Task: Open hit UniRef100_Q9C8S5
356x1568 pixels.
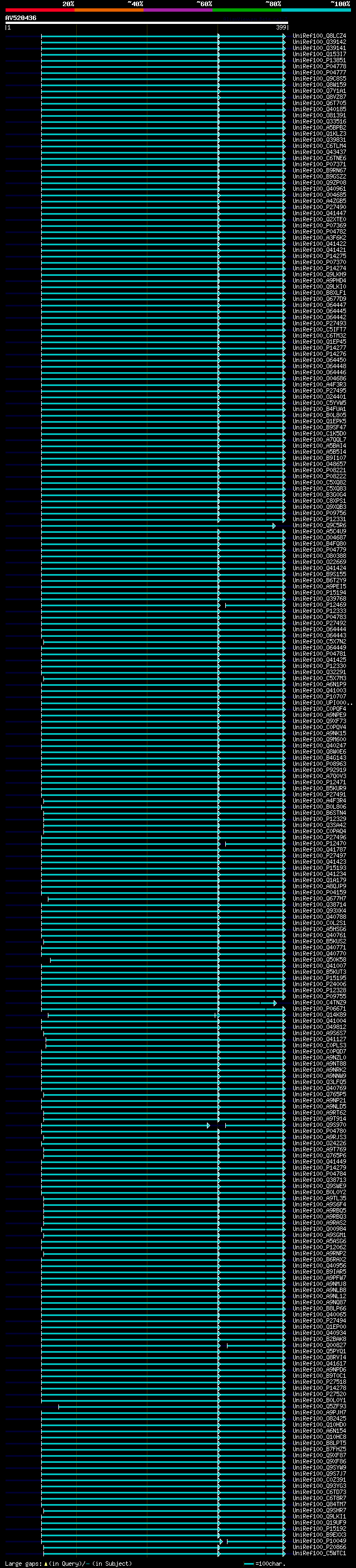Action: [319, 78]
